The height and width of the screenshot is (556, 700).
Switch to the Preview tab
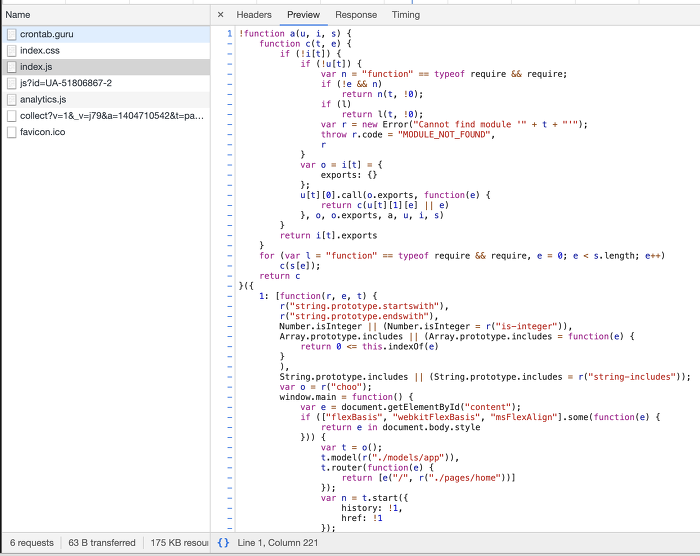point(304,15)
